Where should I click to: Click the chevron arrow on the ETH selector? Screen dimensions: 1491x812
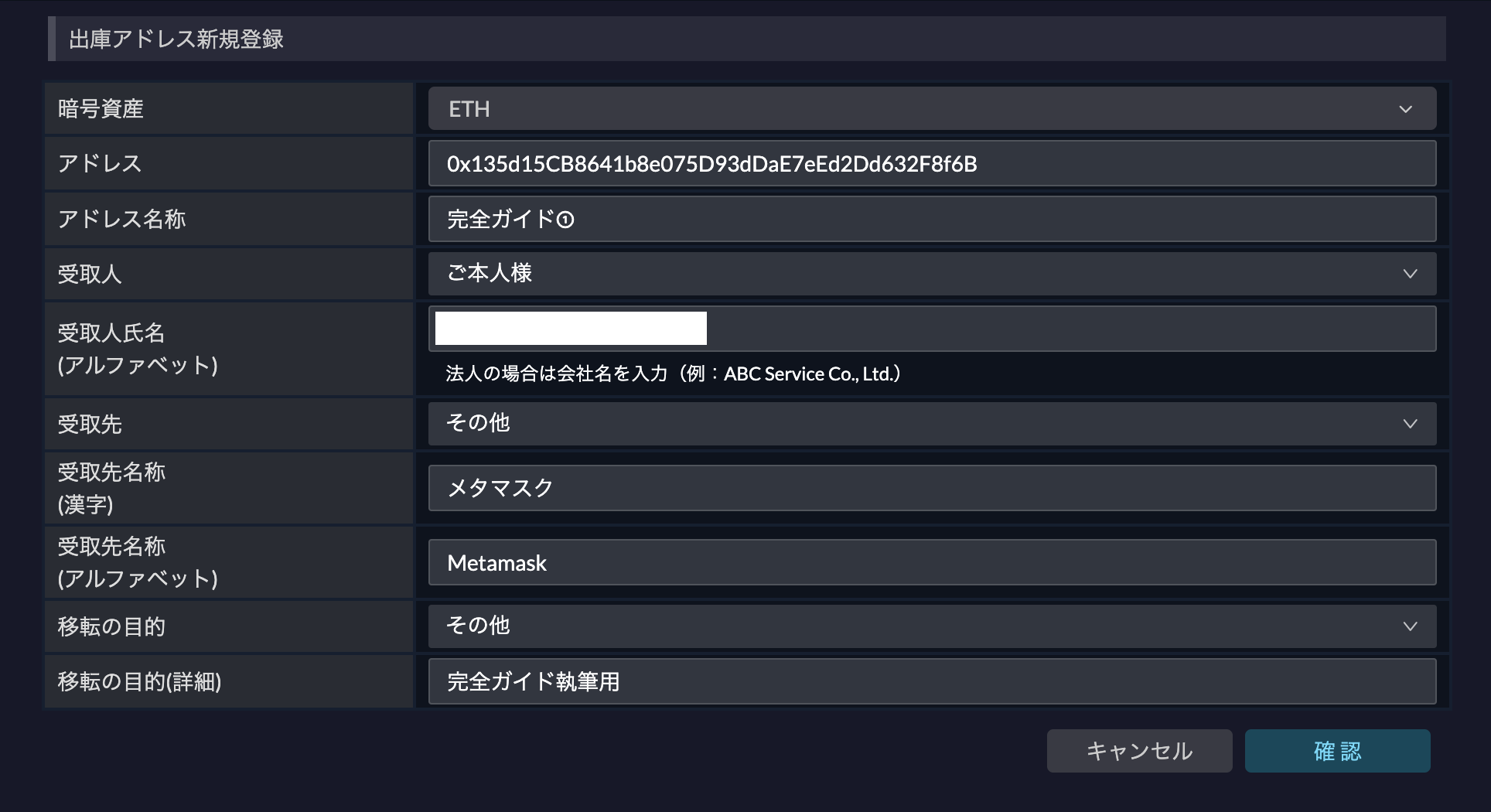(1406, 110)
